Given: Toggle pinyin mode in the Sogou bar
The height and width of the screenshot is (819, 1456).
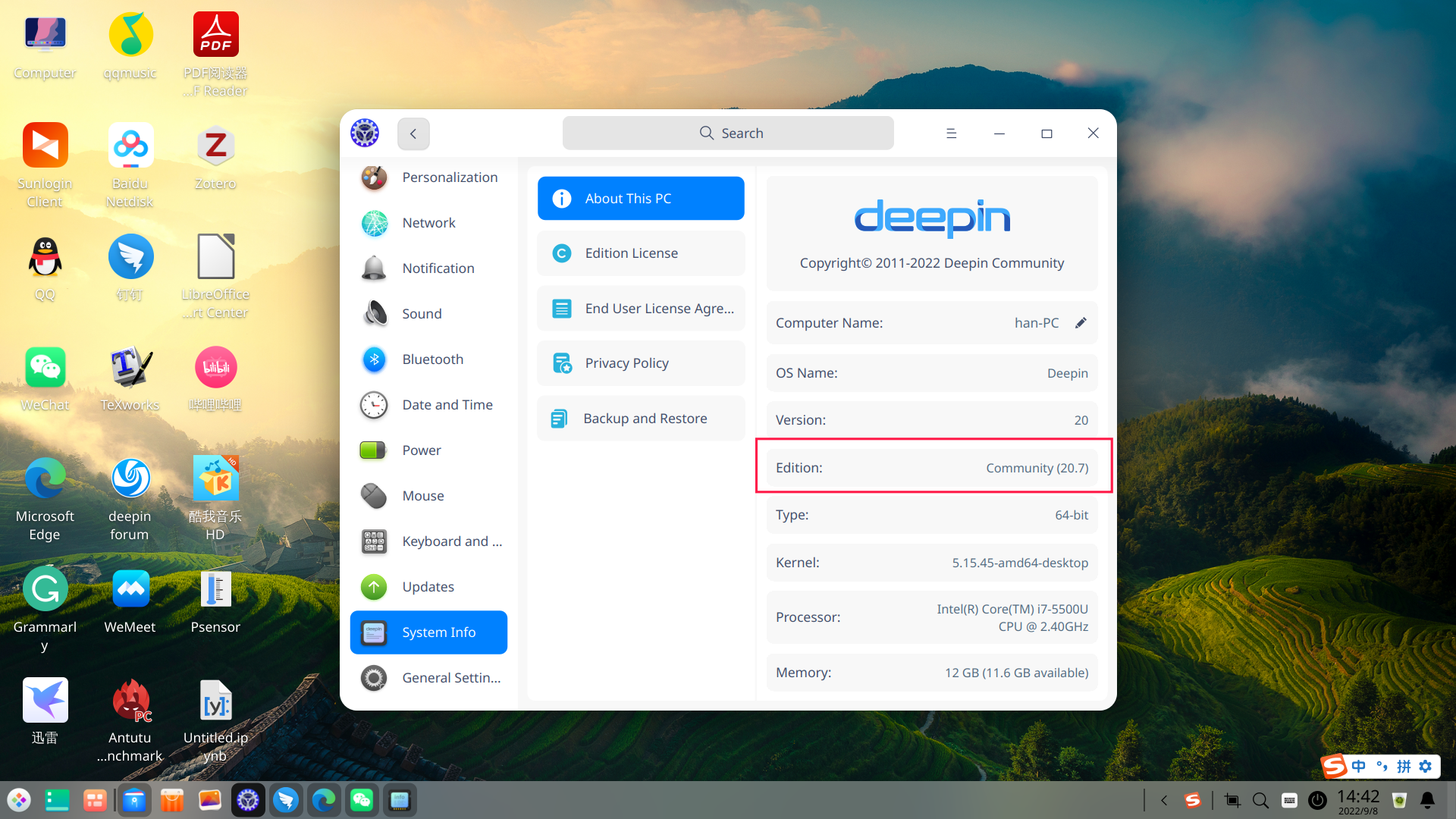Looking at the screenshot, I should [x=1404, y=767].
